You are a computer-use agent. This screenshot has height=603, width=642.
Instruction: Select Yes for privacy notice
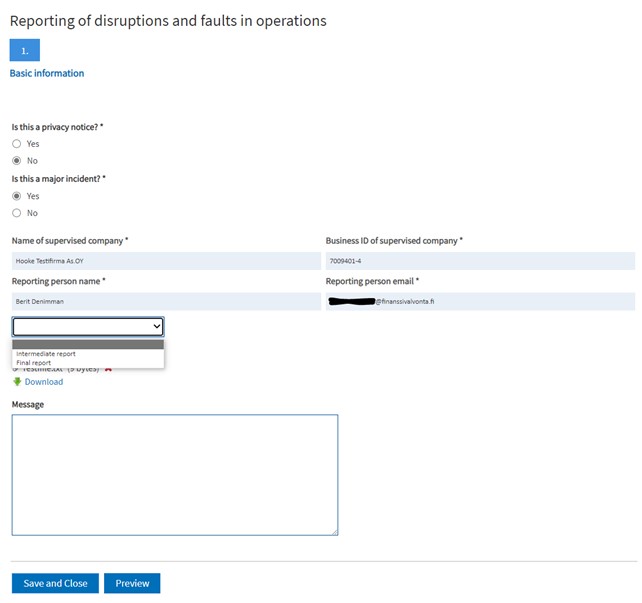click(x=17, y=144)
